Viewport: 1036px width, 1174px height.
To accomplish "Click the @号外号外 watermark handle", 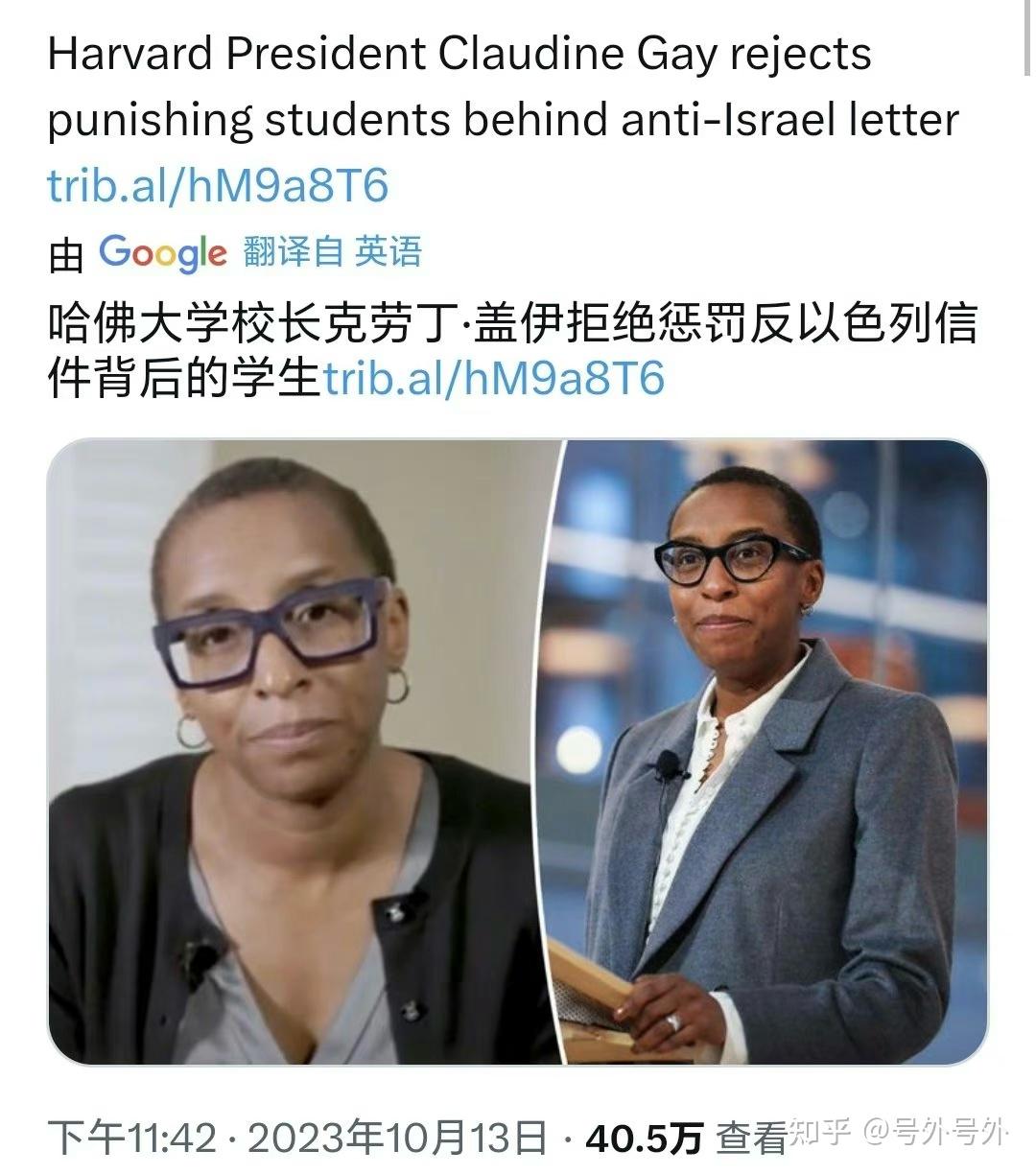I will 936,1133.
